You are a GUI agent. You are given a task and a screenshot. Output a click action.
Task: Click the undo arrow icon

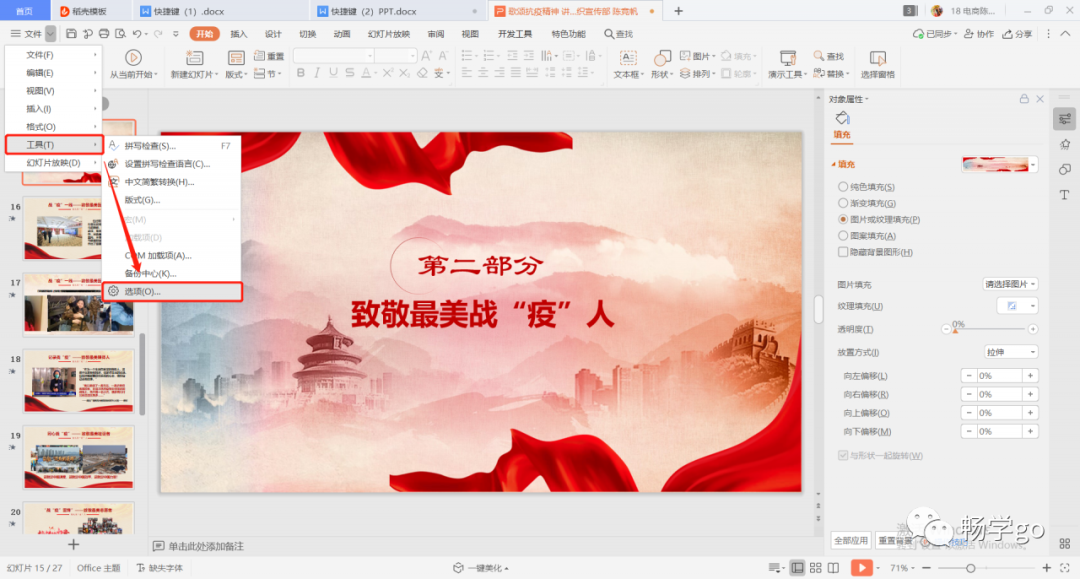pyautogui.click(x=137, y=33)
